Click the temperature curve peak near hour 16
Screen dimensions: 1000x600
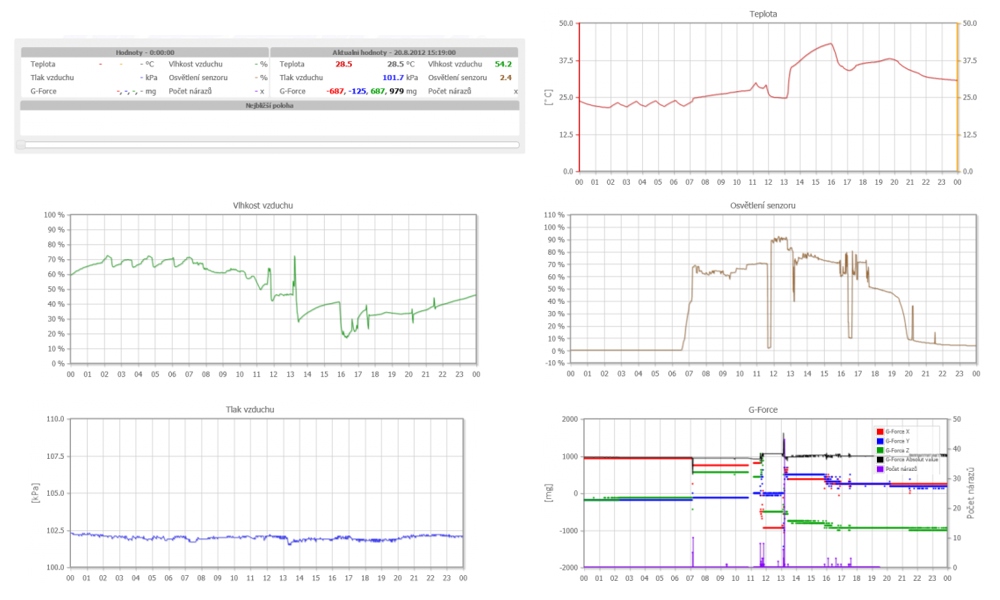point(830,44)
